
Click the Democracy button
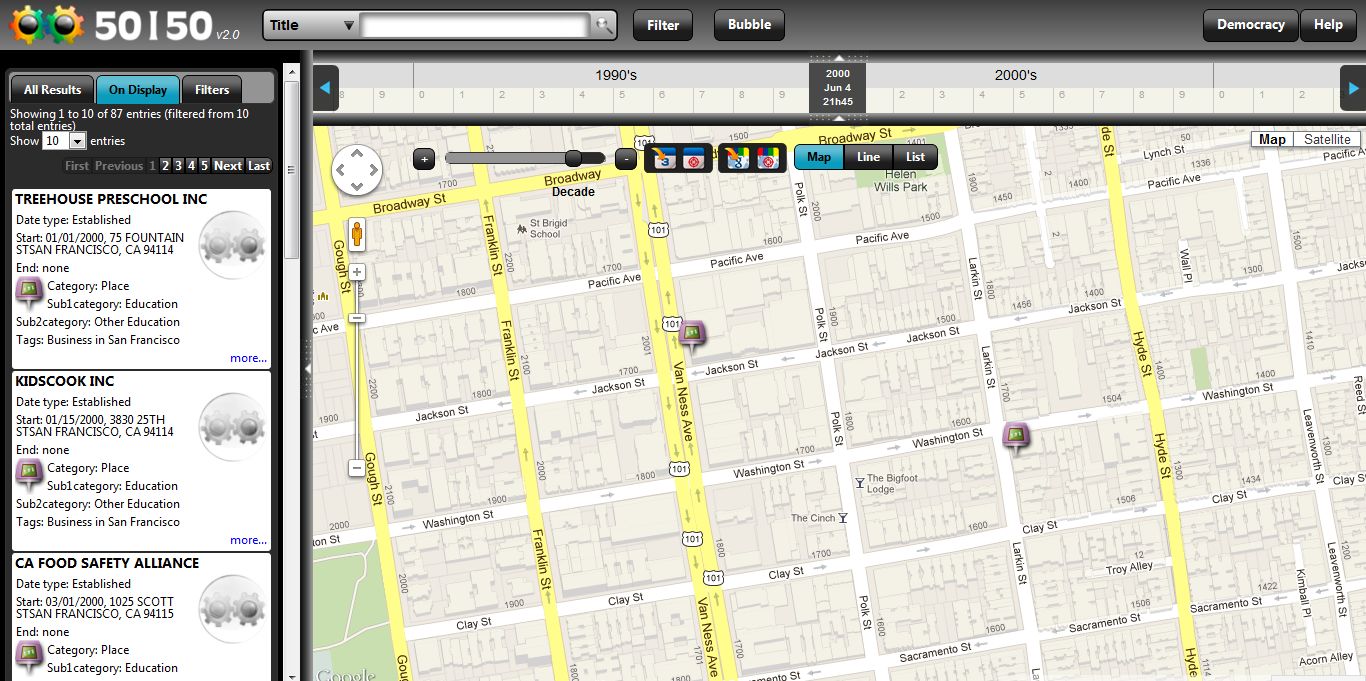pyautogui.click(x=1250, y=25)
